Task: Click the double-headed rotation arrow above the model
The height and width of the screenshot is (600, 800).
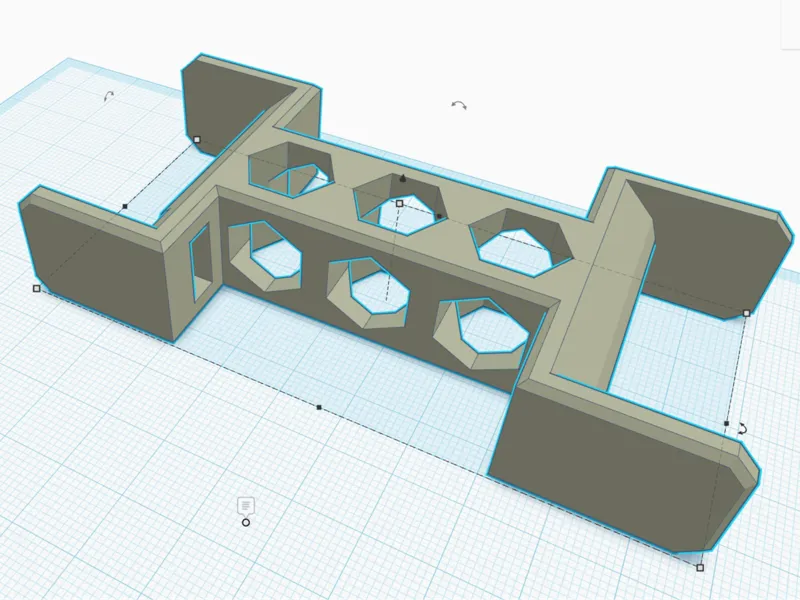Action: [x=459, y=105]
